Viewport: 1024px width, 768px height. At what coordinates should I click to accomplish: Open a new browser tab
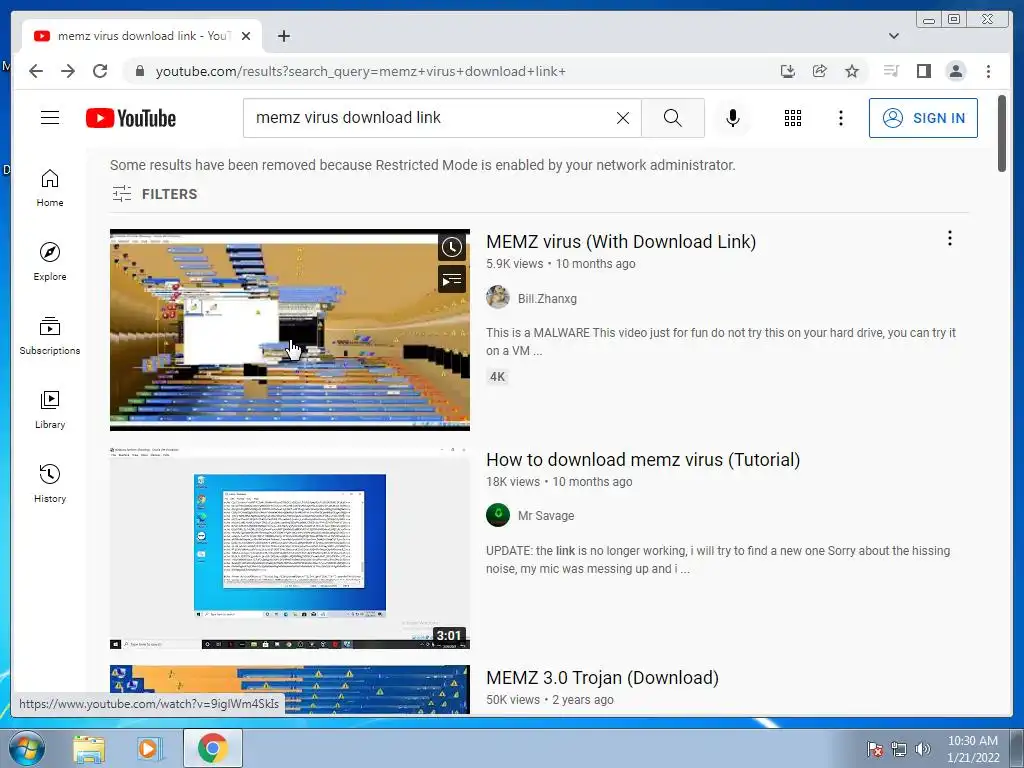tap(283, 36)
